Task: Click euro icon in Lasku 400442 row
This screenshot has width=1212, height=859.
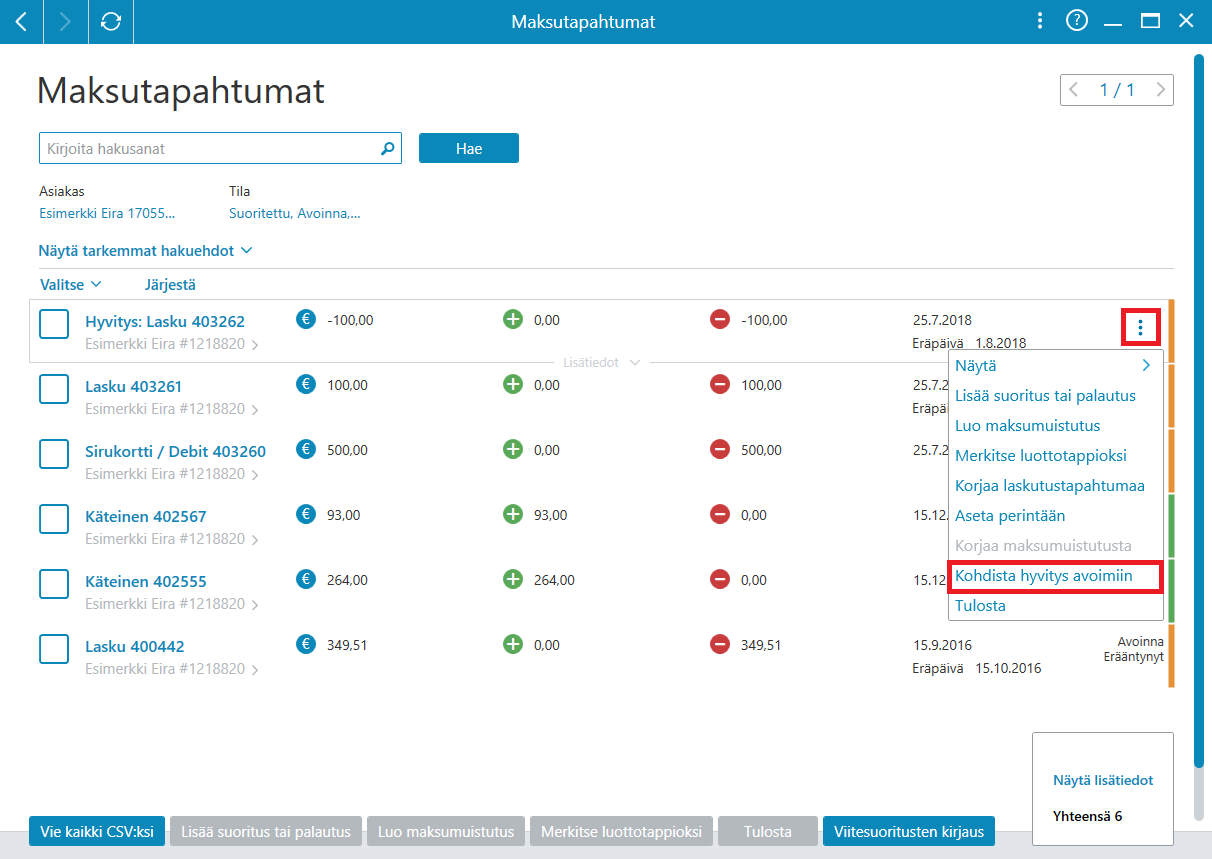Action: (306, 645)
